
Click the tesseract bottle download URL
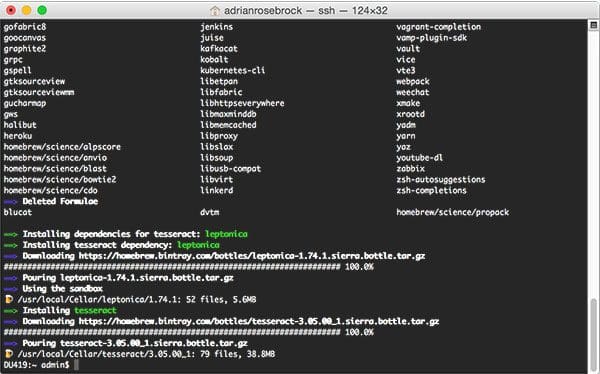tap(259, 321)
